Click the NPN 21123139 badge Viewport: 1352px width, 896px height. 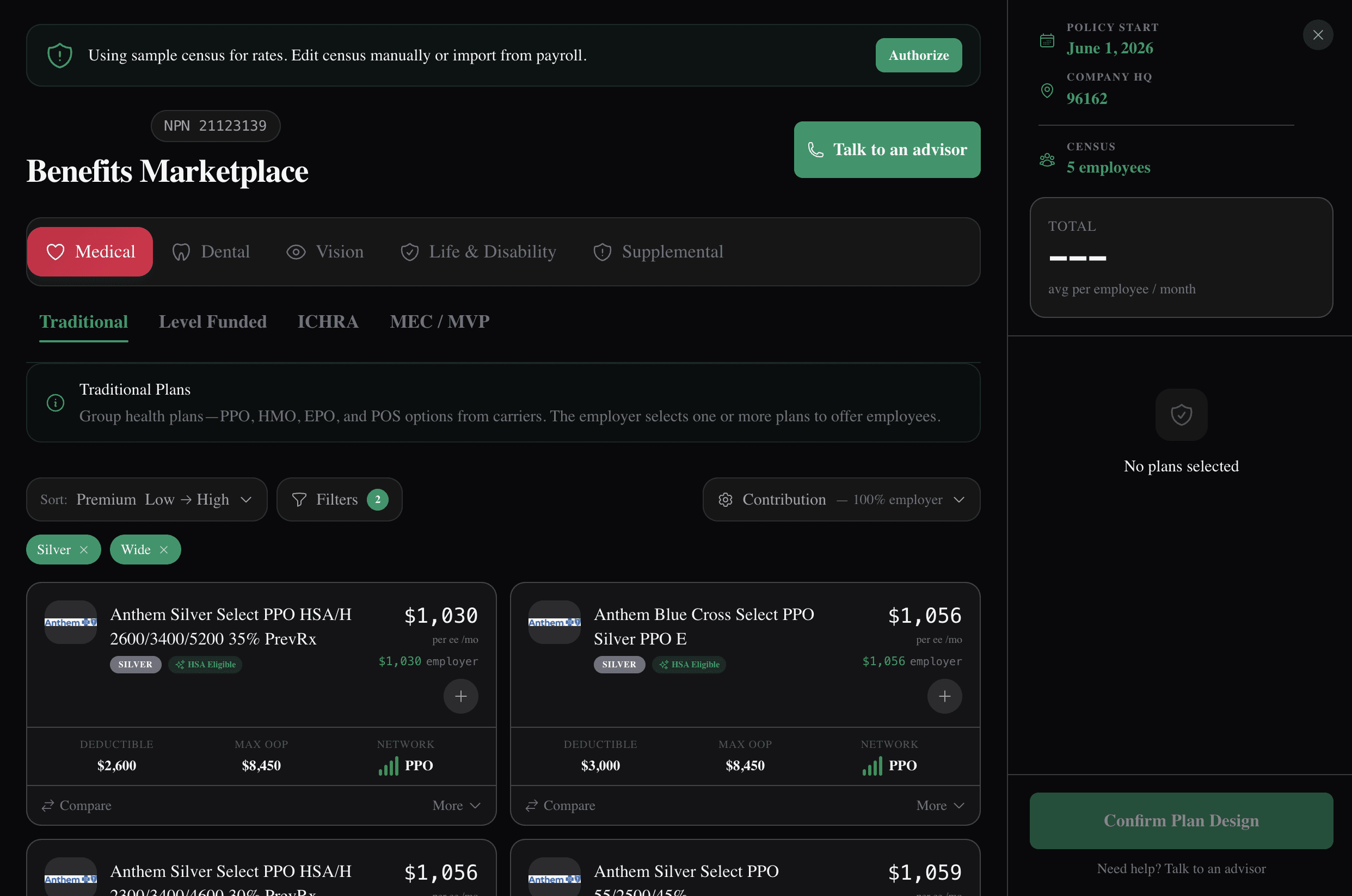tap(216, 126)
